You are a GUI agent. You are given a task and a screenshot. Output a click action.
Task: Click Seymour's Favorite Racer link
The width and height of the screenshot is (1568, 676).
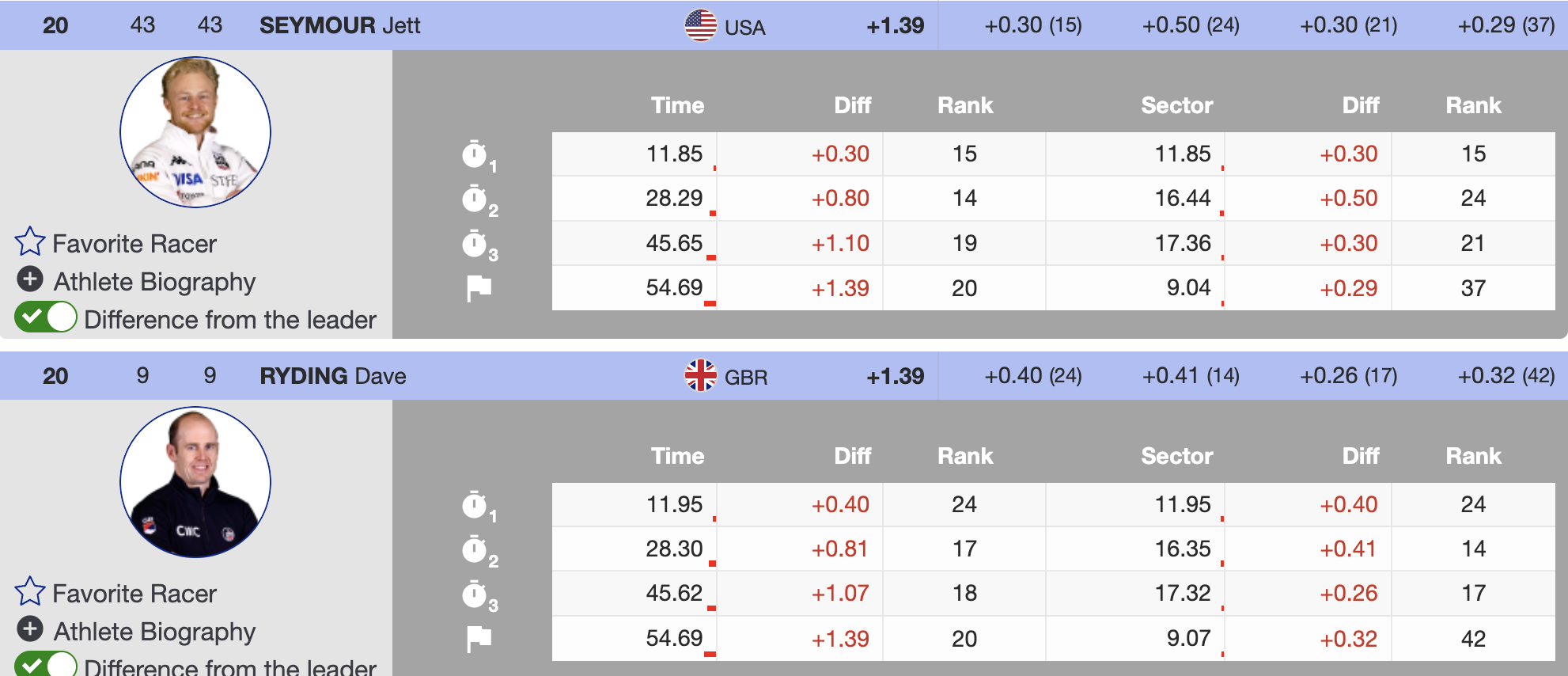coord(134,244)
